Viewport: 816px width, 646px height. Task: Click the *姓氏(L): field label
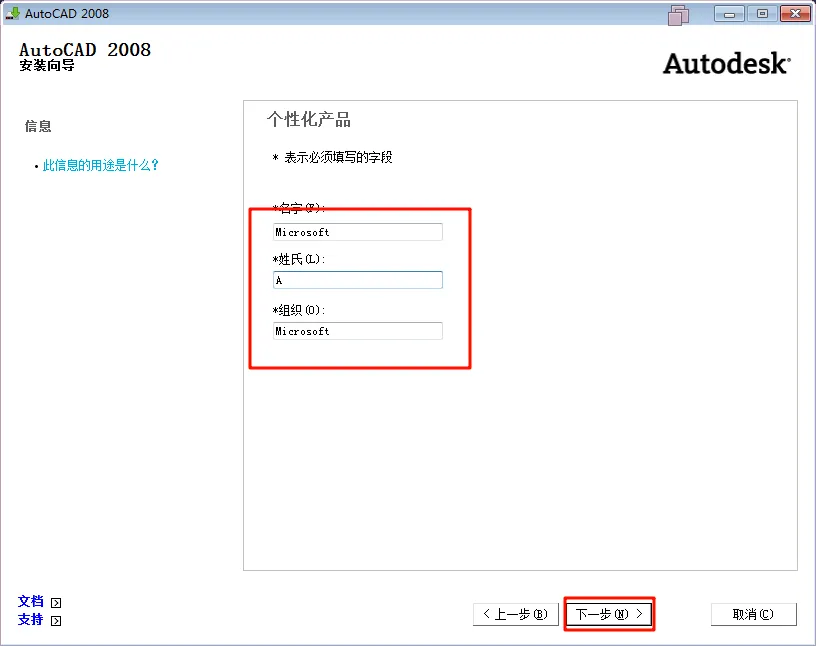[x=299, y=259]
